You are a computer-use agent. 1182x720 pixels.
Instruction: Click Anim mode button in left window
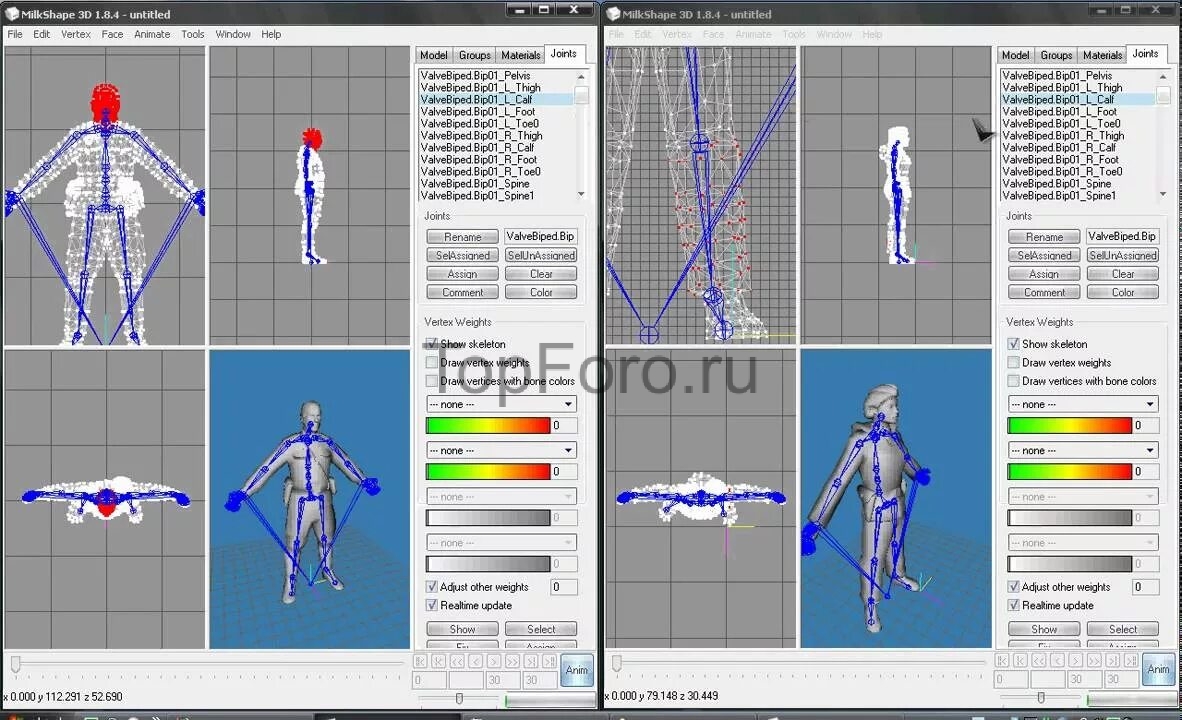577,670
